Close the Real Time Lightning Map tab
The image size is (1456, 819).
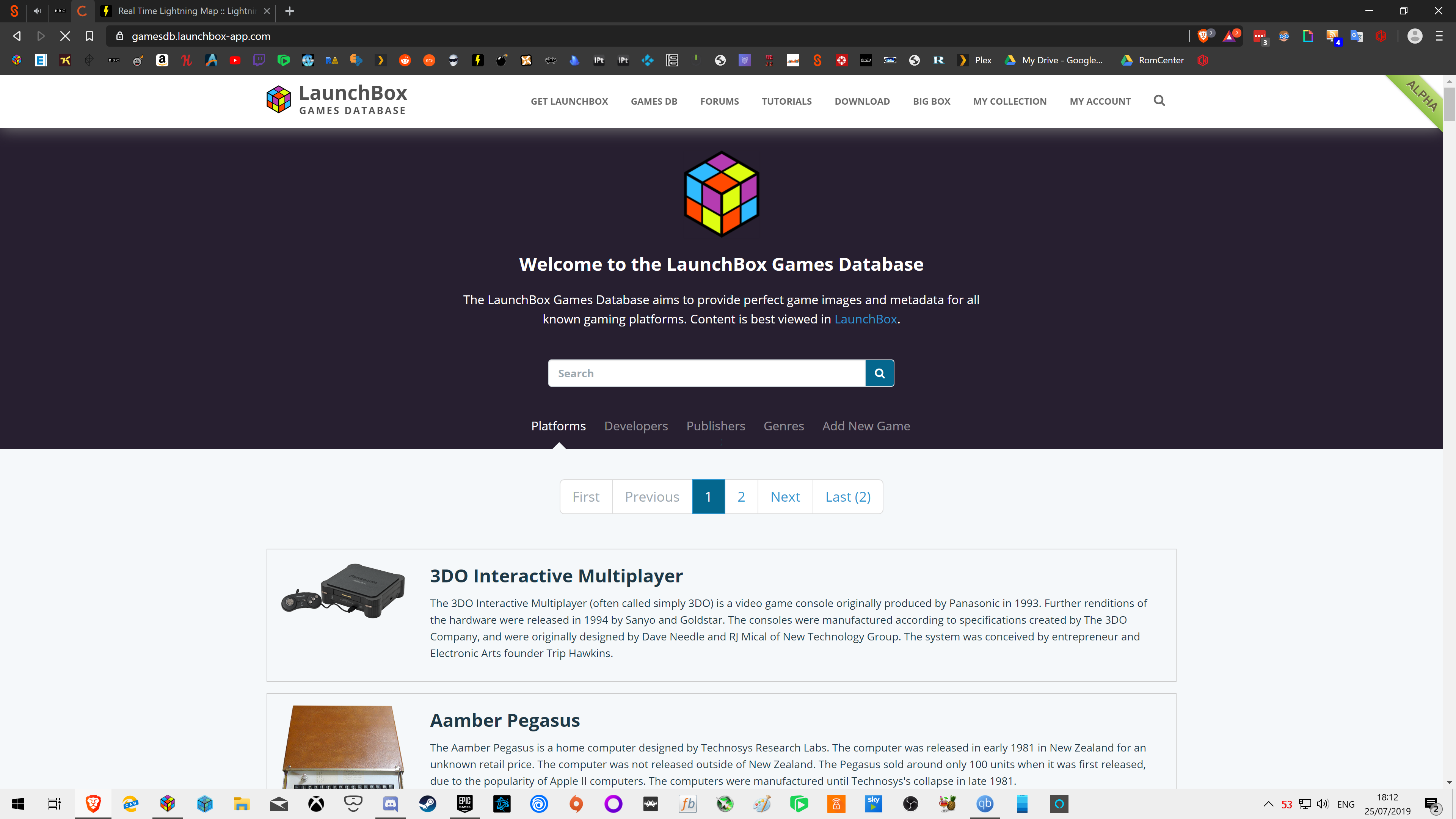pos(267,11)
